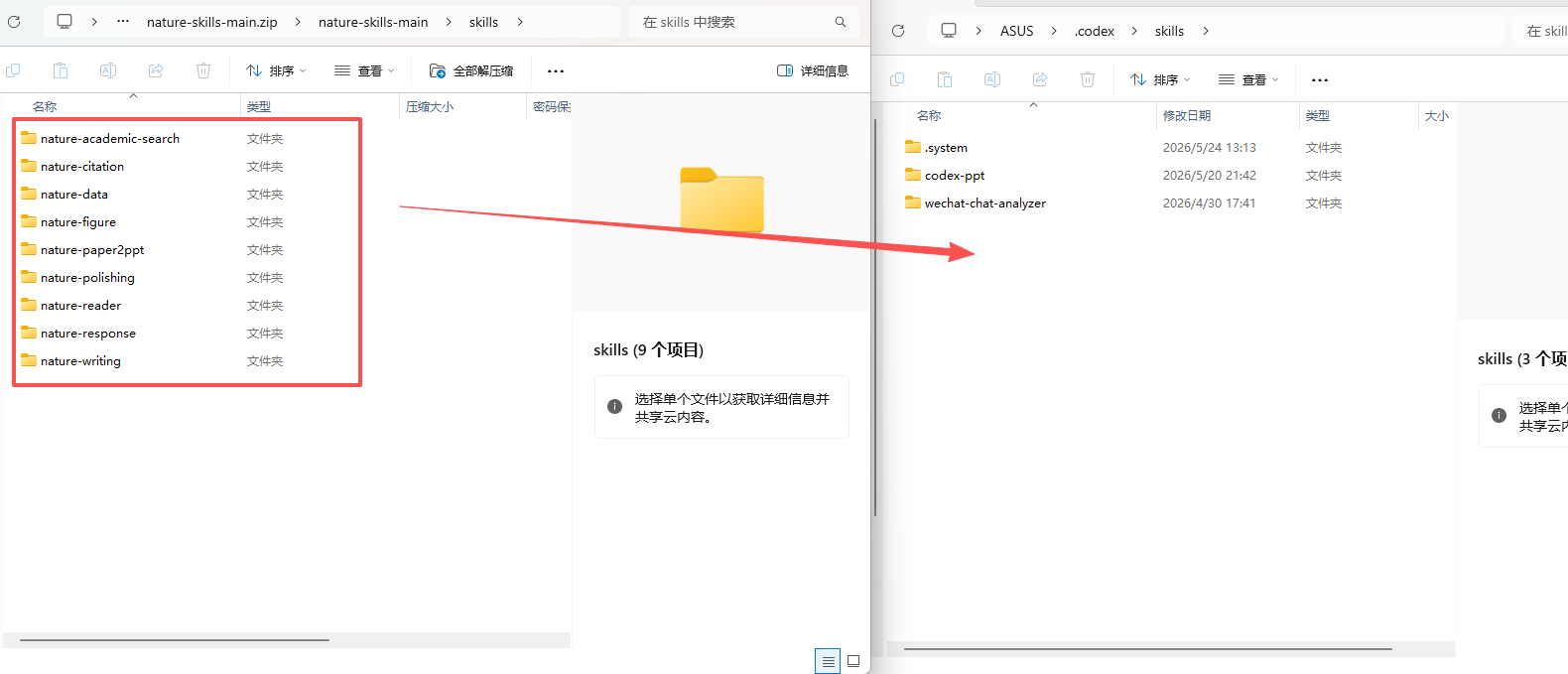Click the folder preview thumbnail in details pane
This screenshot has height=674, width=1568.
[721, 200]
